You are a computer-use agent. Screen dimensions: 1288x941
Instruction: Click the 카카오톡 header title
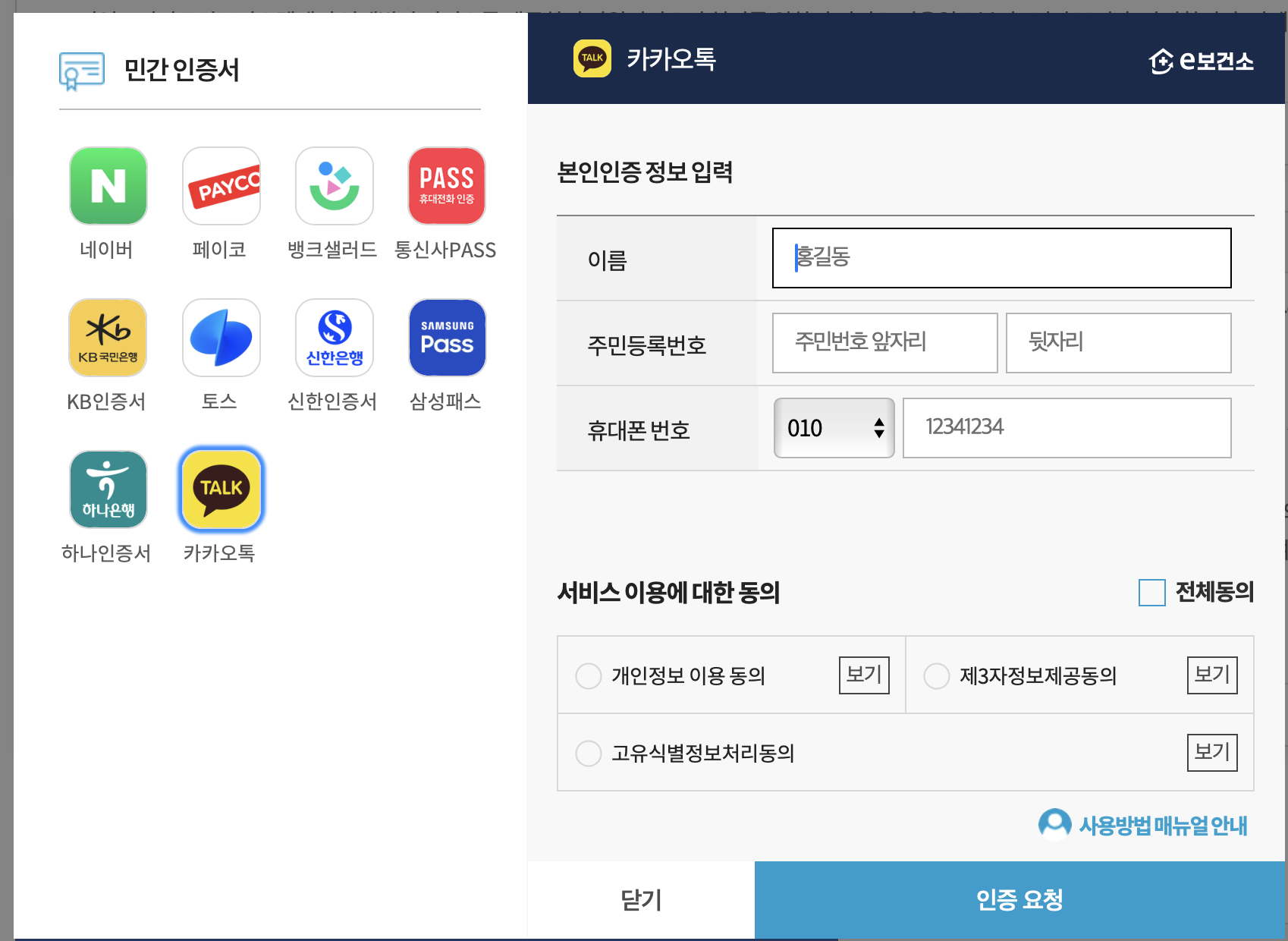(671, 59)
